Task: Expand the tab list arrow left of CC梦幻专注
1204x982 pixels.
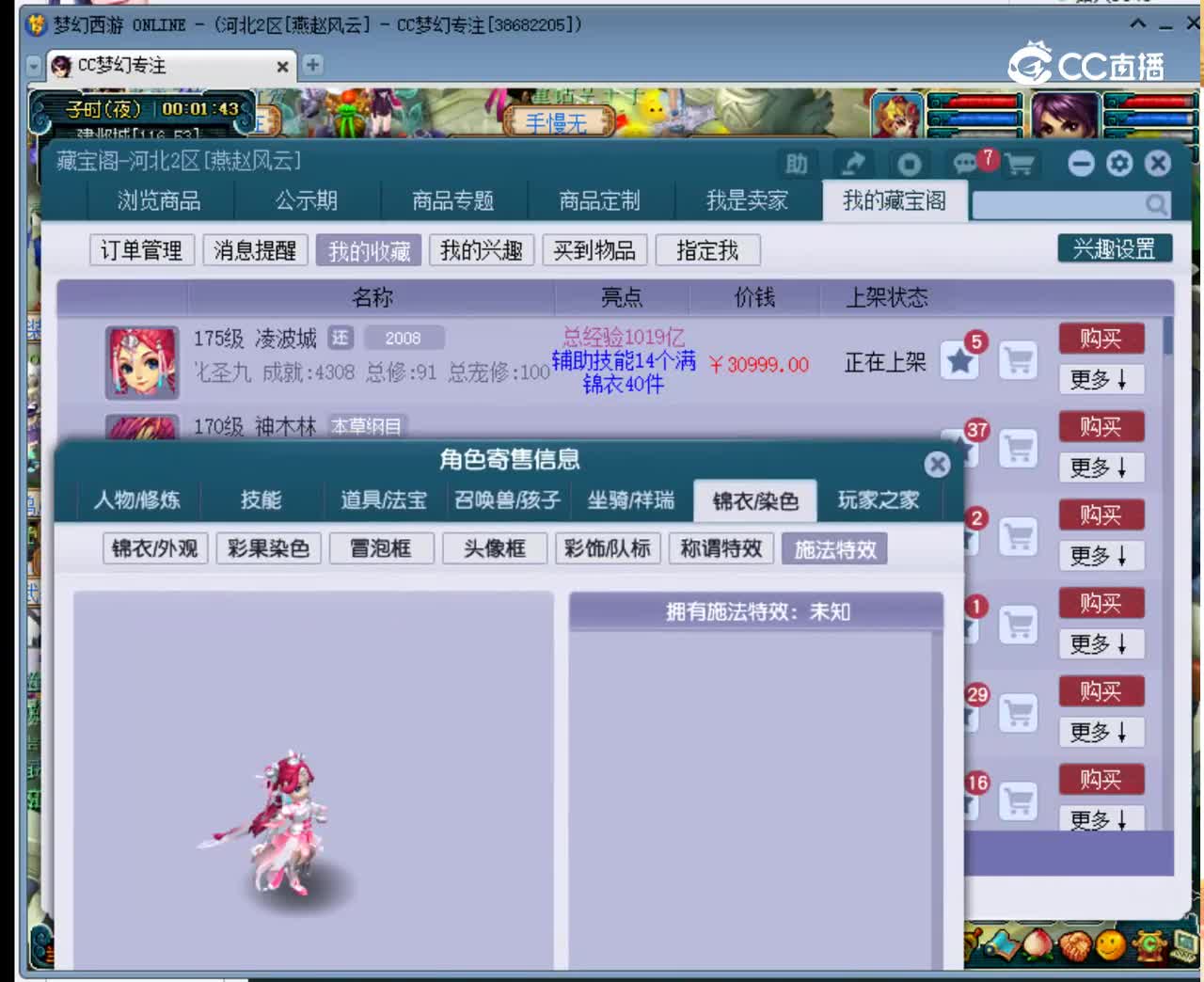Action: click(35, 67)
